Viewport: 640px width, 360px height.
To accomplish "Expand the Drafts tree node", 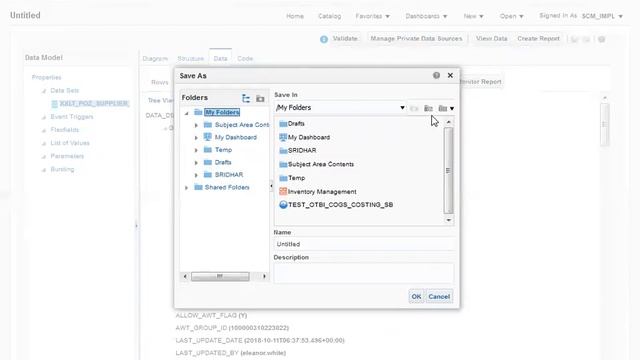I will pyautogui.click(x=196, y=163).
